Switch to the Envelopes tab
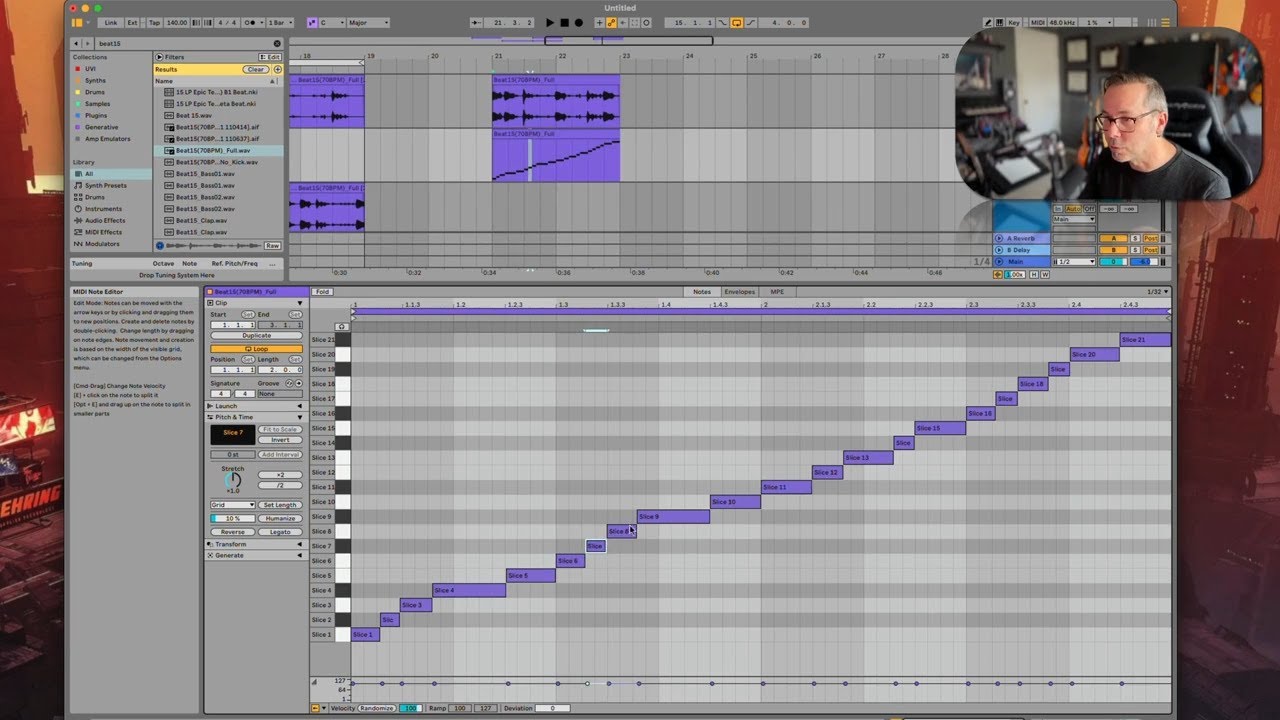 [740, 292]
